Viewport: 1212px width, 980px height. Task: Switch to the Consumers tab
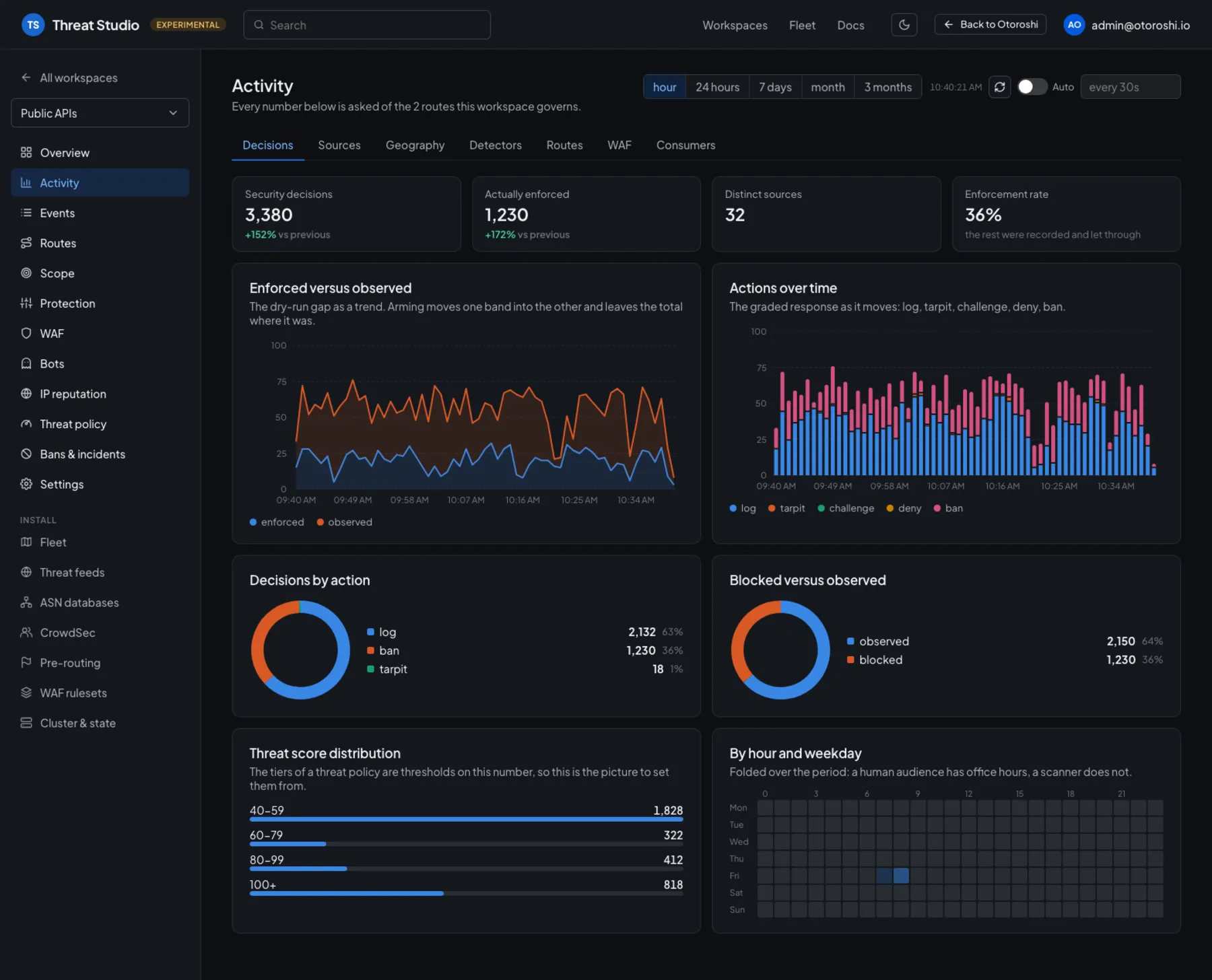point(686,145)
